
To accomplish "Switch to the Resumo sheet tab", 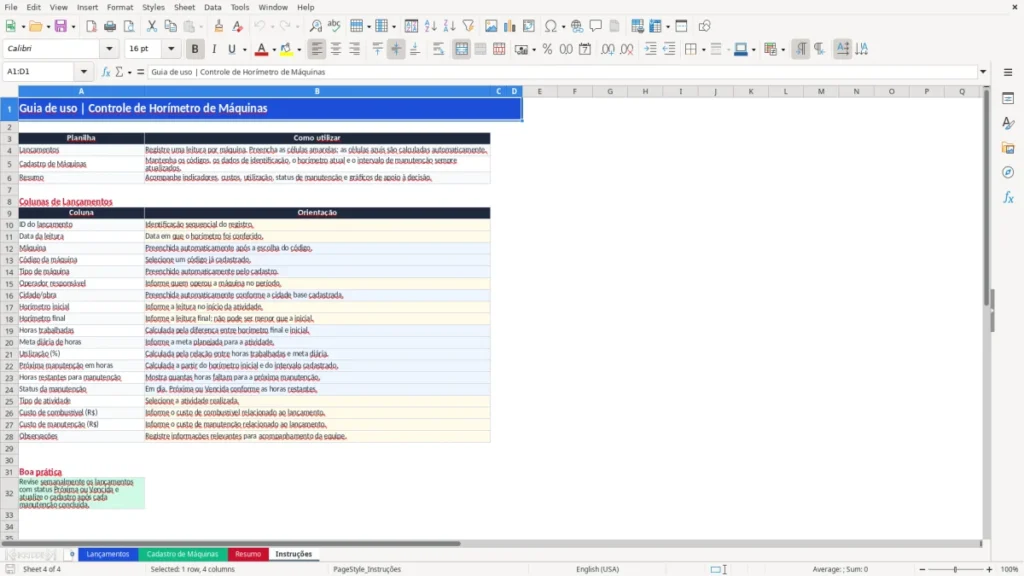I will pos(248,554).
